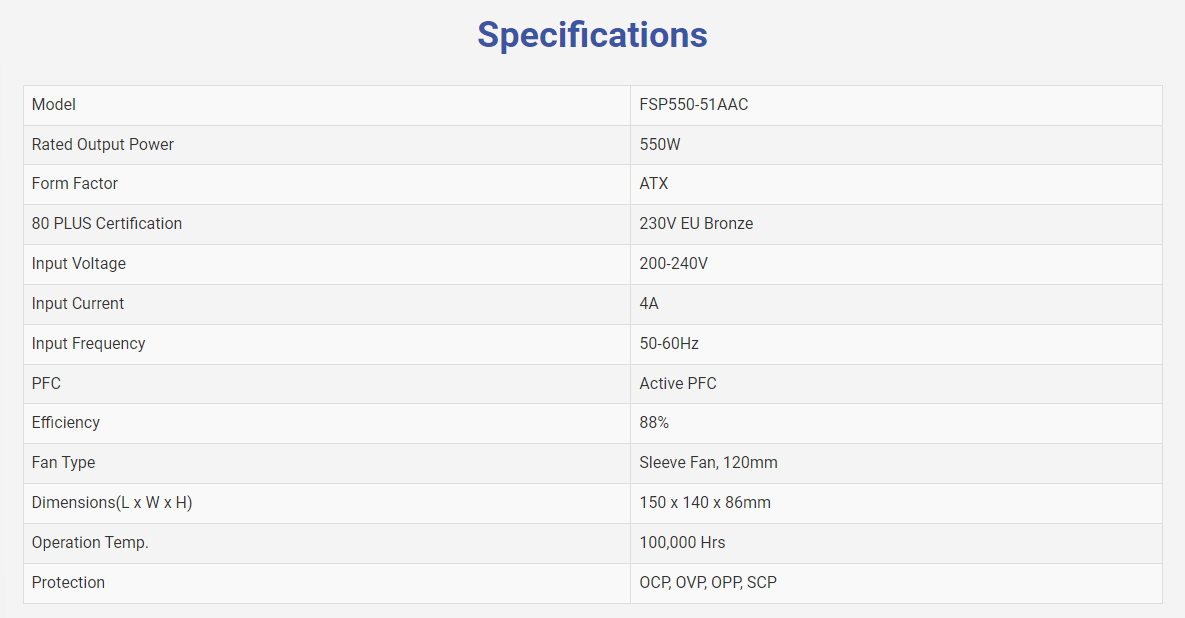Click the Active PFC value
Screen dimensions: 1185x618
[678, 384]
